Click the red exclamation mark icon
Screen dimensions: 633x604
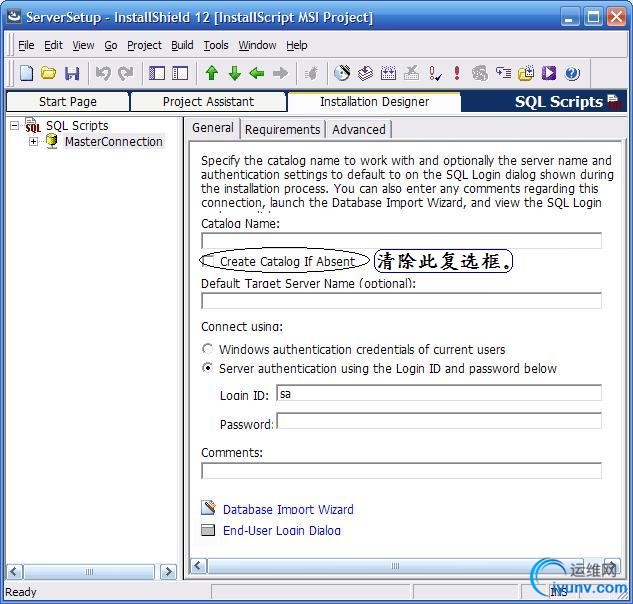[x=457, y=73]
